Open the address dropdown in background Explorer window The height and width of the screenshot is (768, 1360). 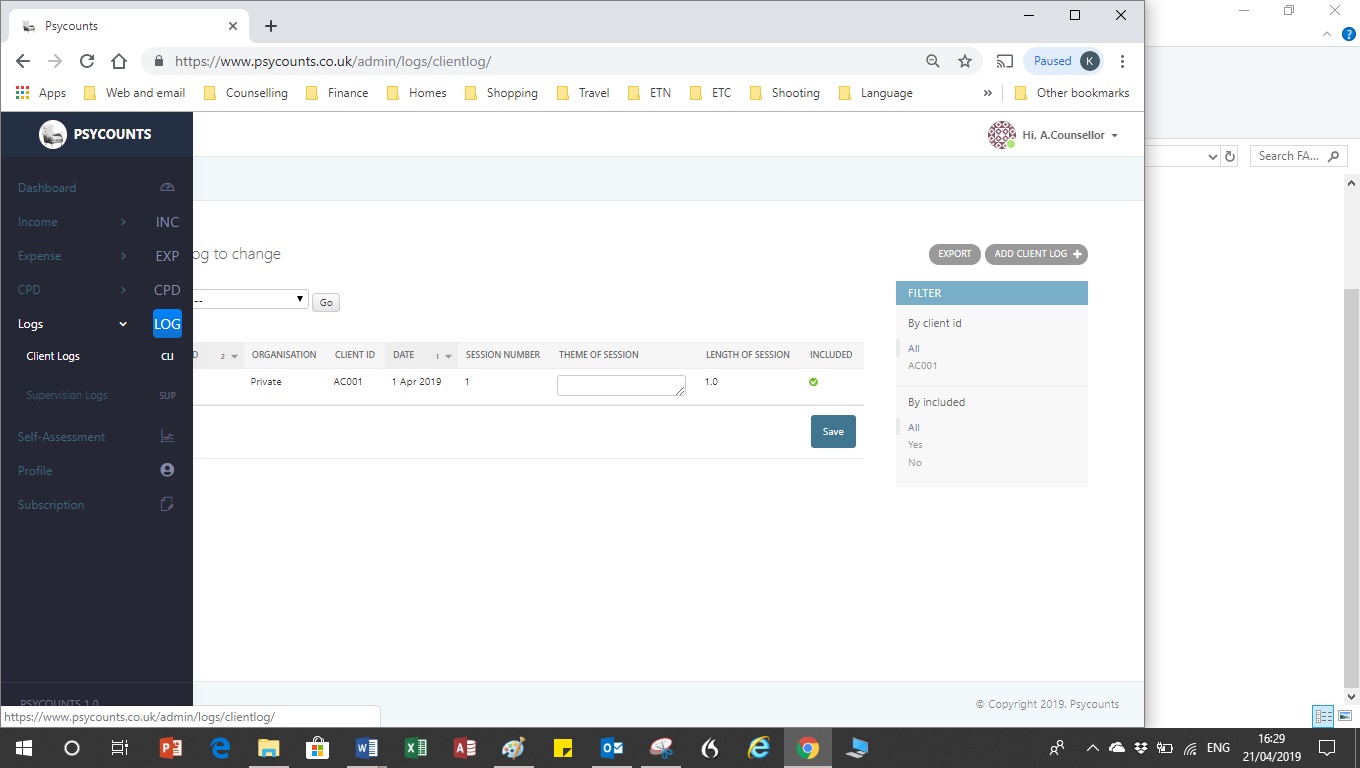[1212, 156]
